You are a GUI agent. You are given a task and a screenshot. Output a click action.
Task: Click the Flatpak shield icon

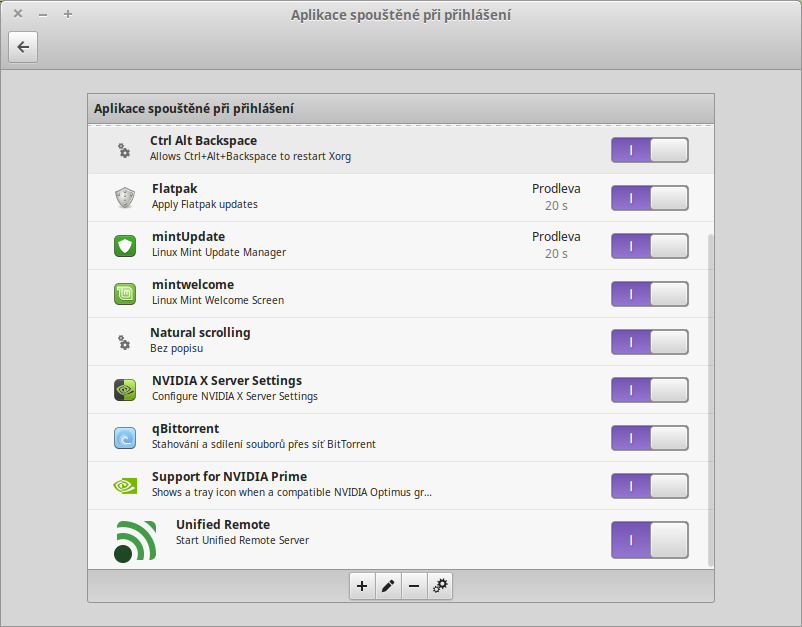125,198
